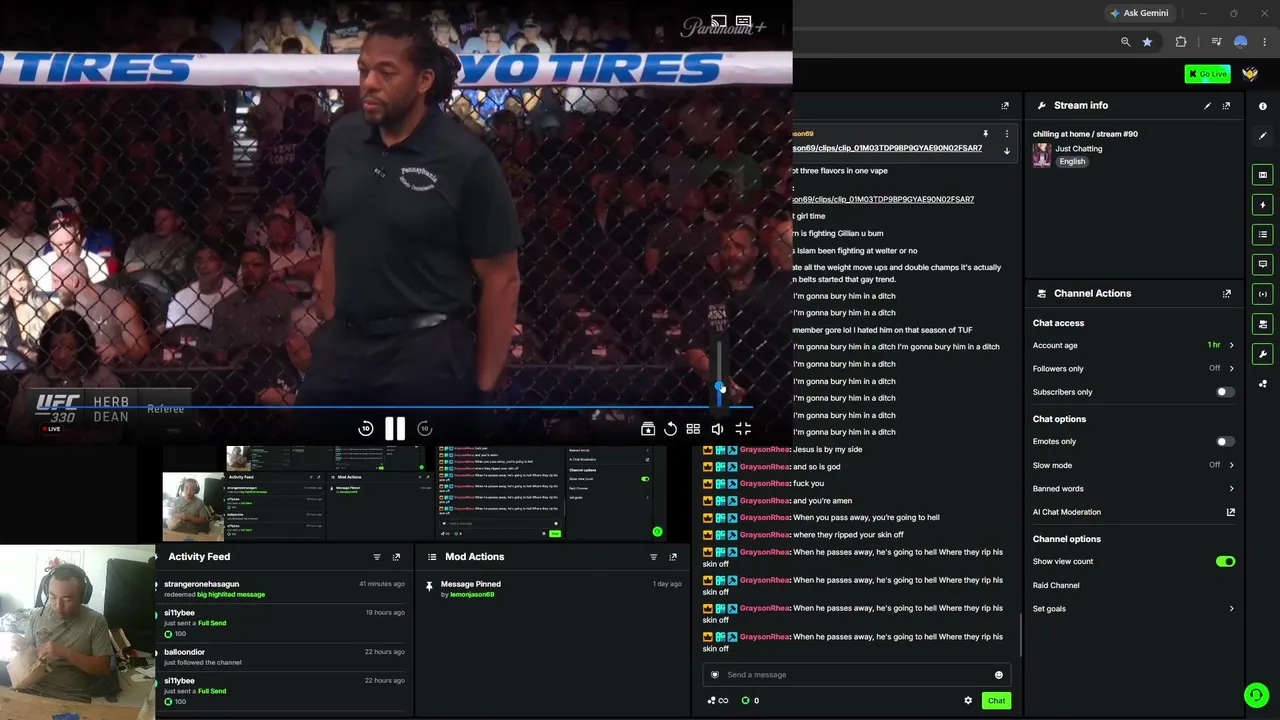Click the green Go Live button
The height and width of the screenshot is (720, 1280).
coord(1207,74)
